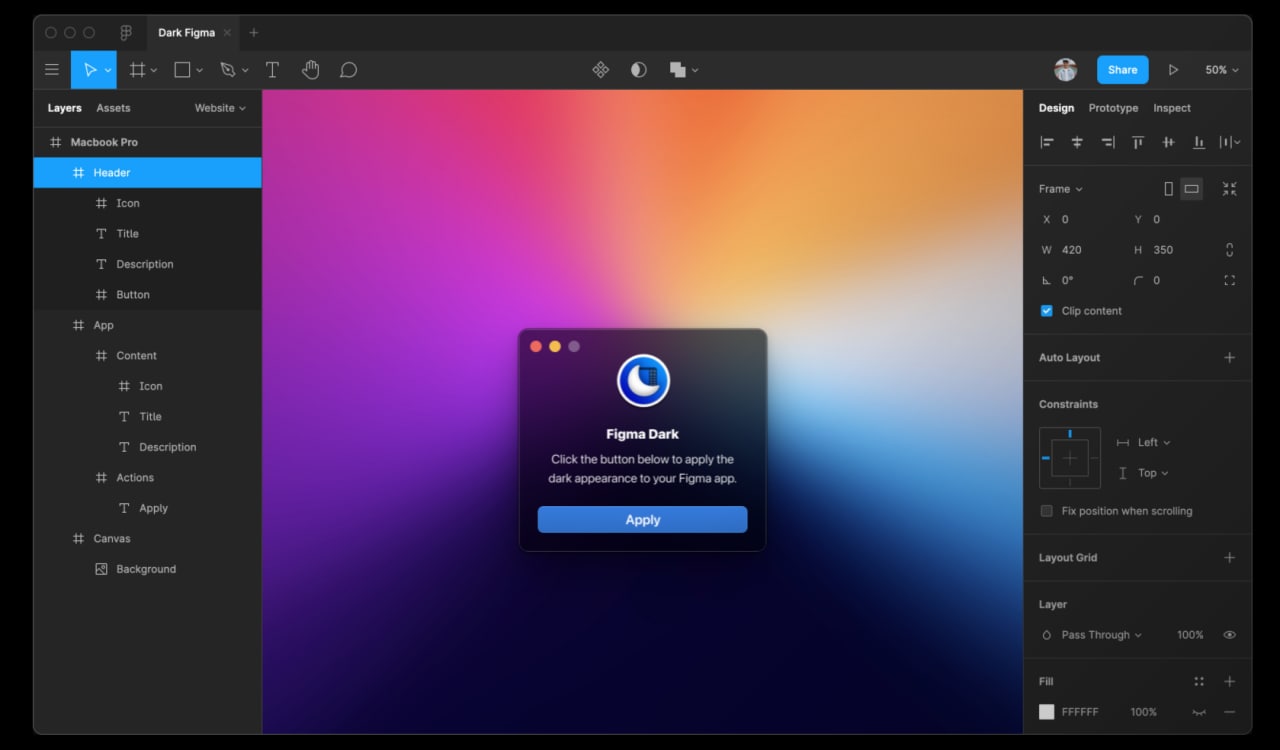Select the Pen tool

click(x=227, y=70)
